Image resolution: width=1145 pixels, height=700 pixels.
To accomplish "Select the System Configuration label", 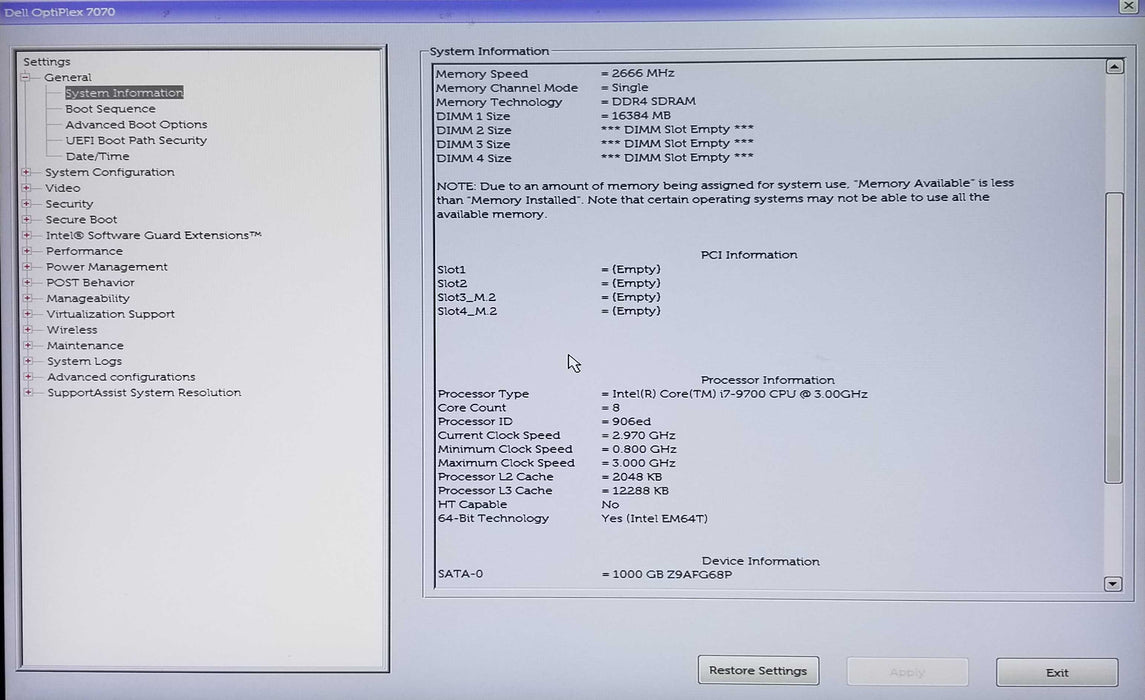I will 110,172.
